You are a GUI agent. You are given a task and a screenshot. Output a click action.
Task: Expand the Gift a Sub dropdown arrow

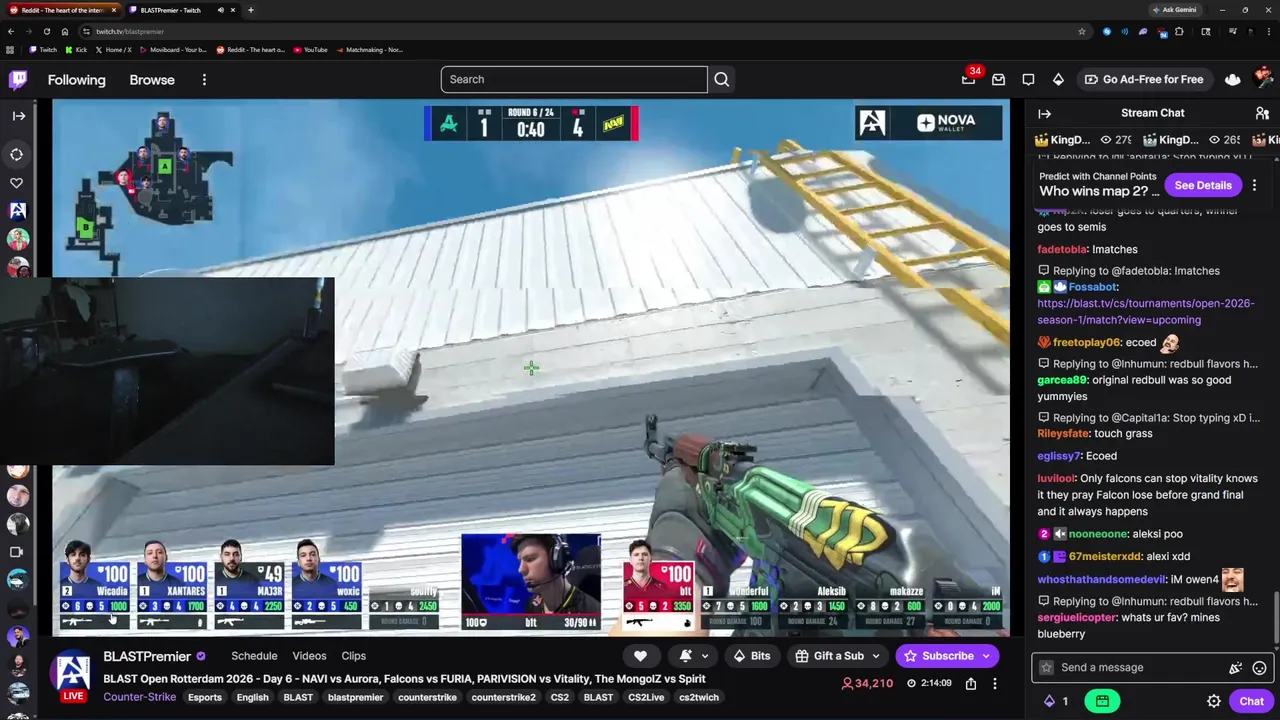coord(876,656)
